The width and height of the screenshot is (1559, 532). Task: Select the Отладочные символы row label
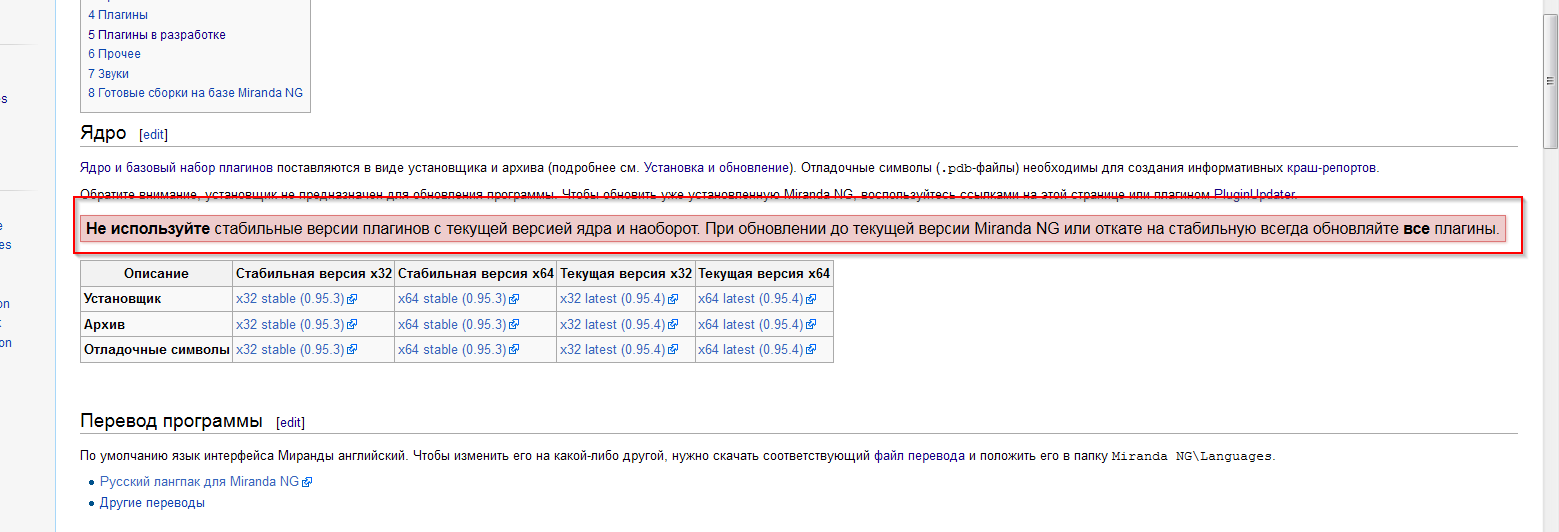click(x=157, y=350)
